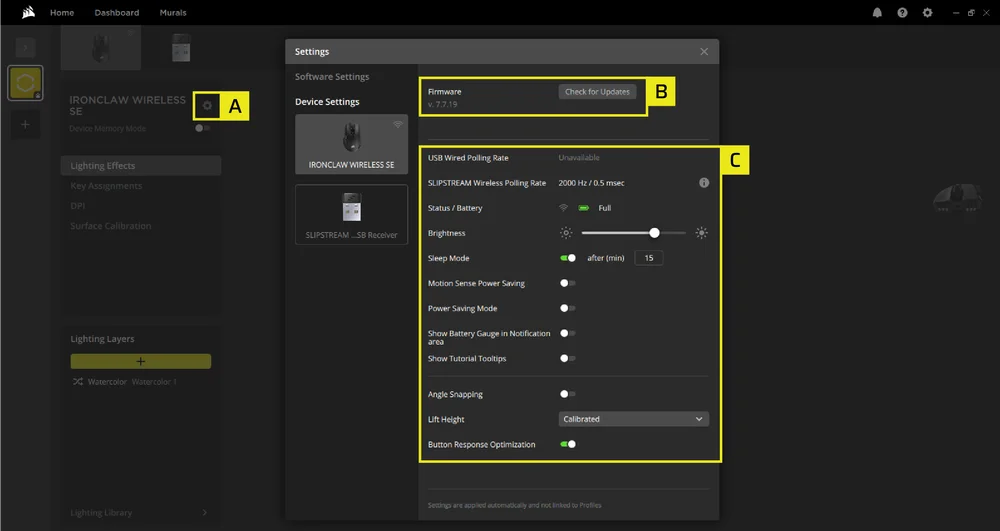Click the Sleep Mode minutes field

pos(649,258)
